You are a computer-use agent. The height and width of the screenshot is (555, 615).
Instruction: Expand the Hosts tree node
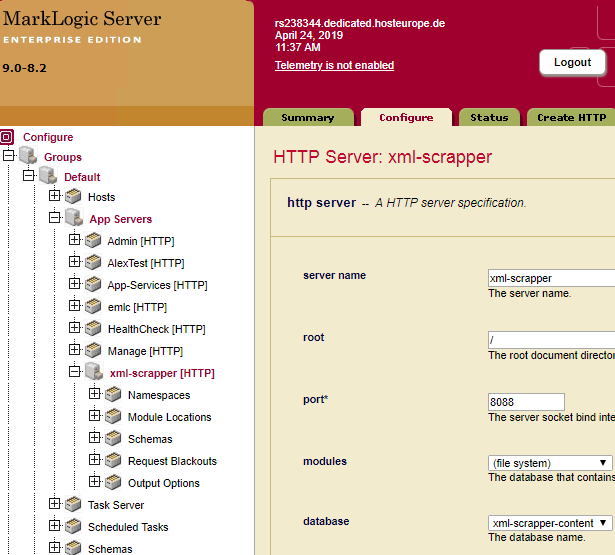coord(55,195)
